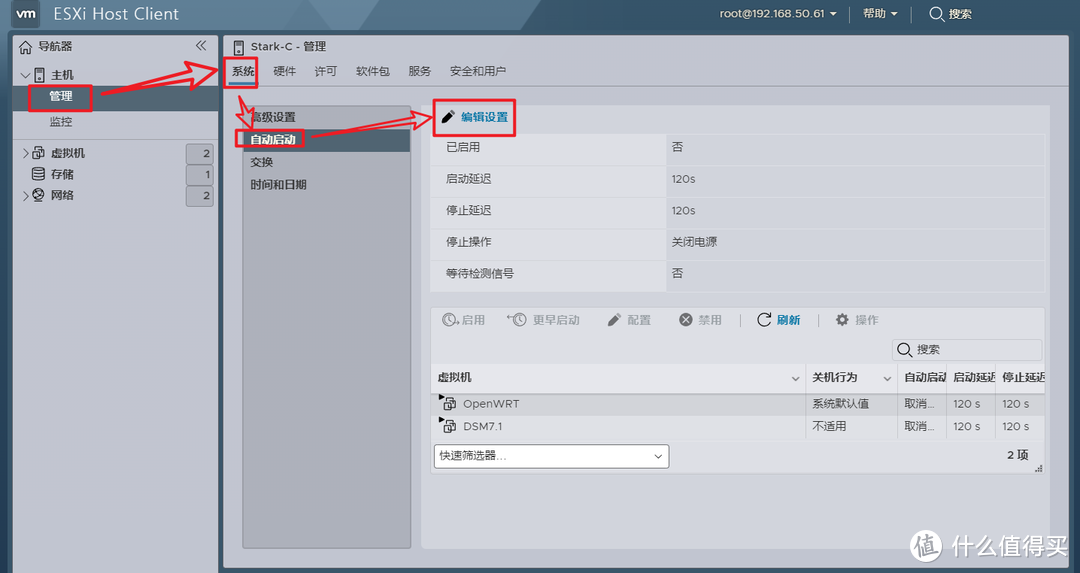Click the virtual machines icon beside 虚拟机
This screenshot has width=1080, height=573.
[x=39, y=153]
